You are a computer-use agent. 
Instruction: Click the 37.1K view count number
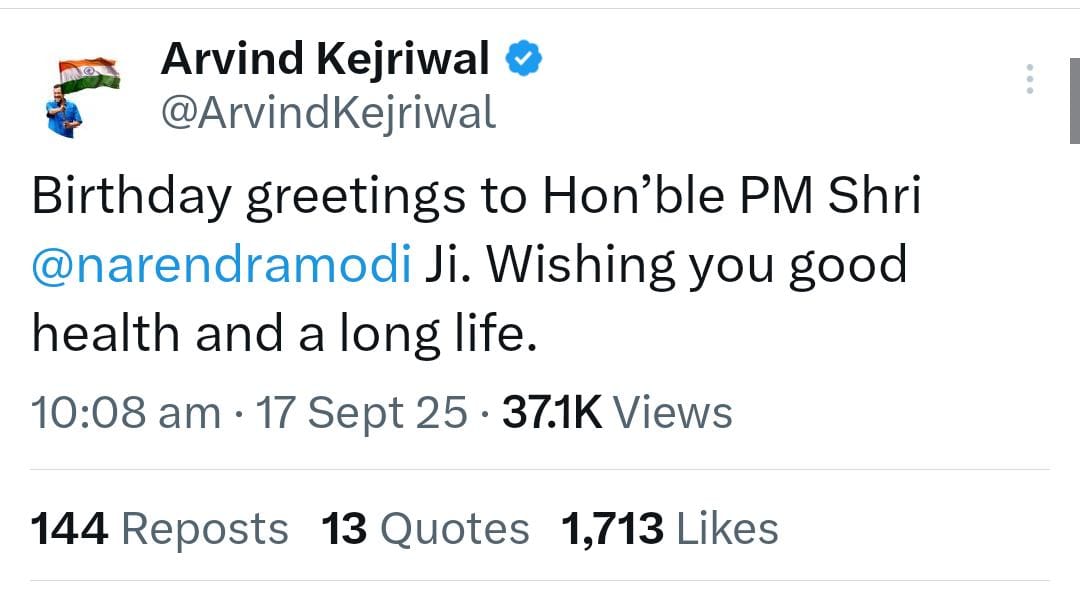552,412
